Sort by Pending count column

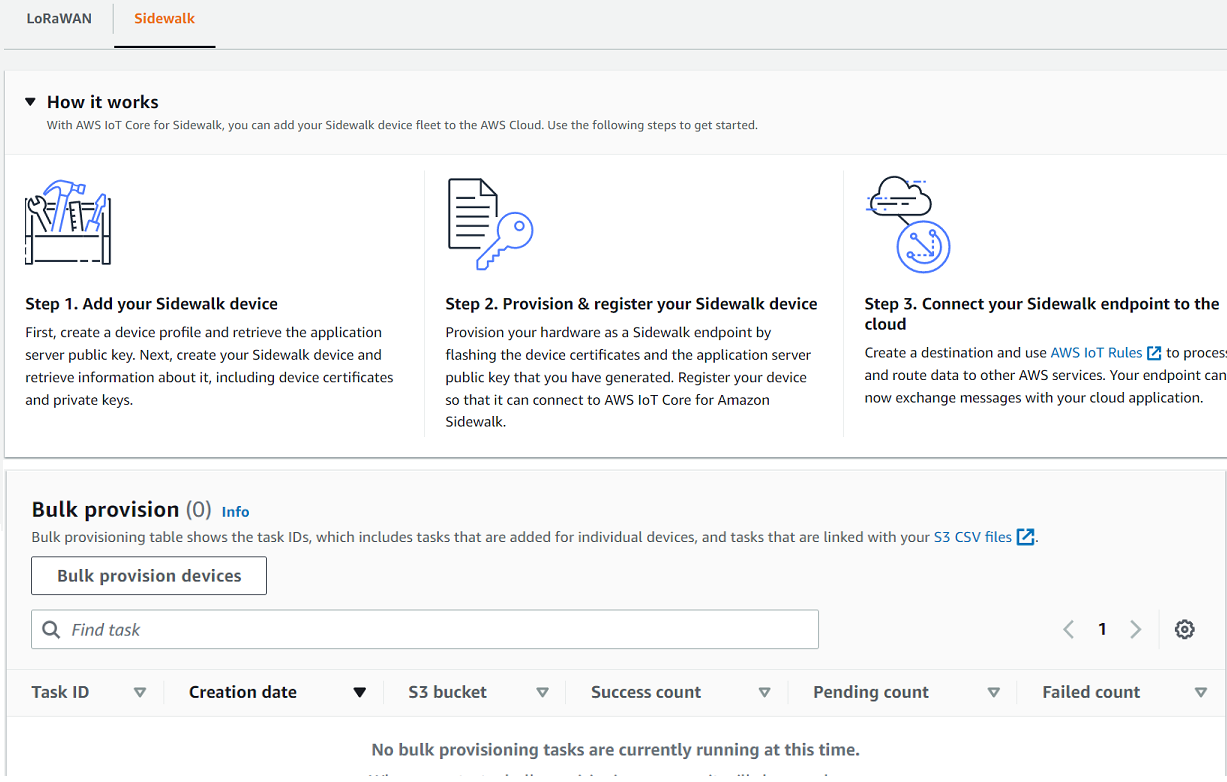[993, 693]
